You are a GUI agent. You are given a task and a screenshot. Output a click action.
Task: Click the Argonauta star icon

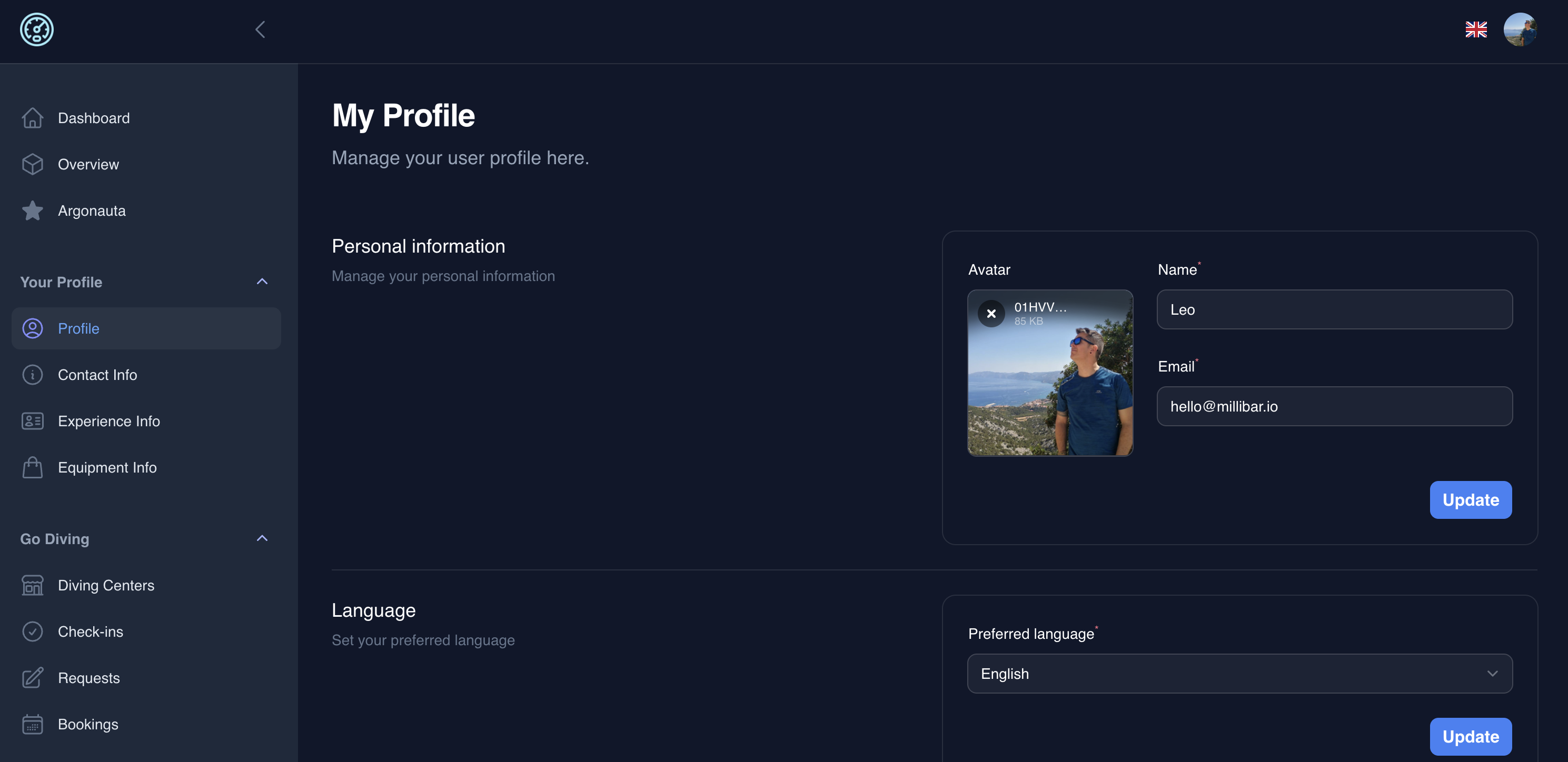[32, 210]
